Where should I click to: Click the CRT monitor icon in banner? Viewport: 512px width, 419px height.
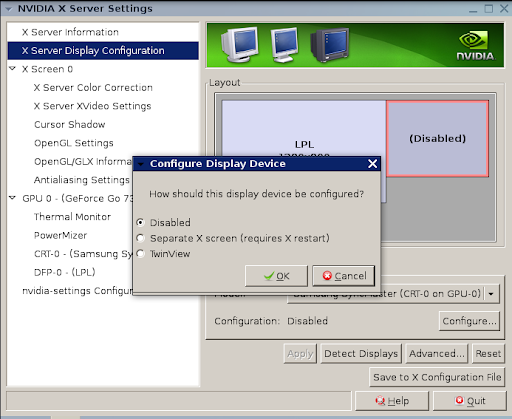pos(239,45)
